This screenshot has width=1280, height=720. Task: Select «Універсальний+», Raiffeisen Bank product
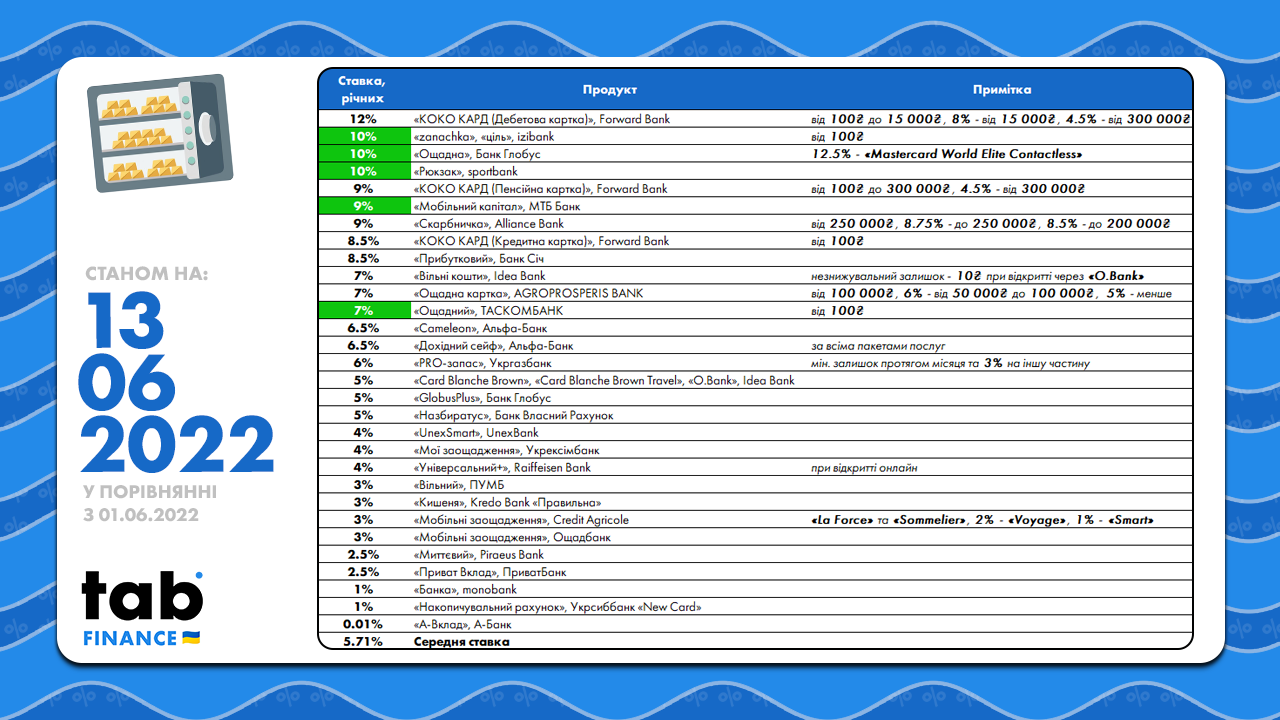[x=502, y=469]
